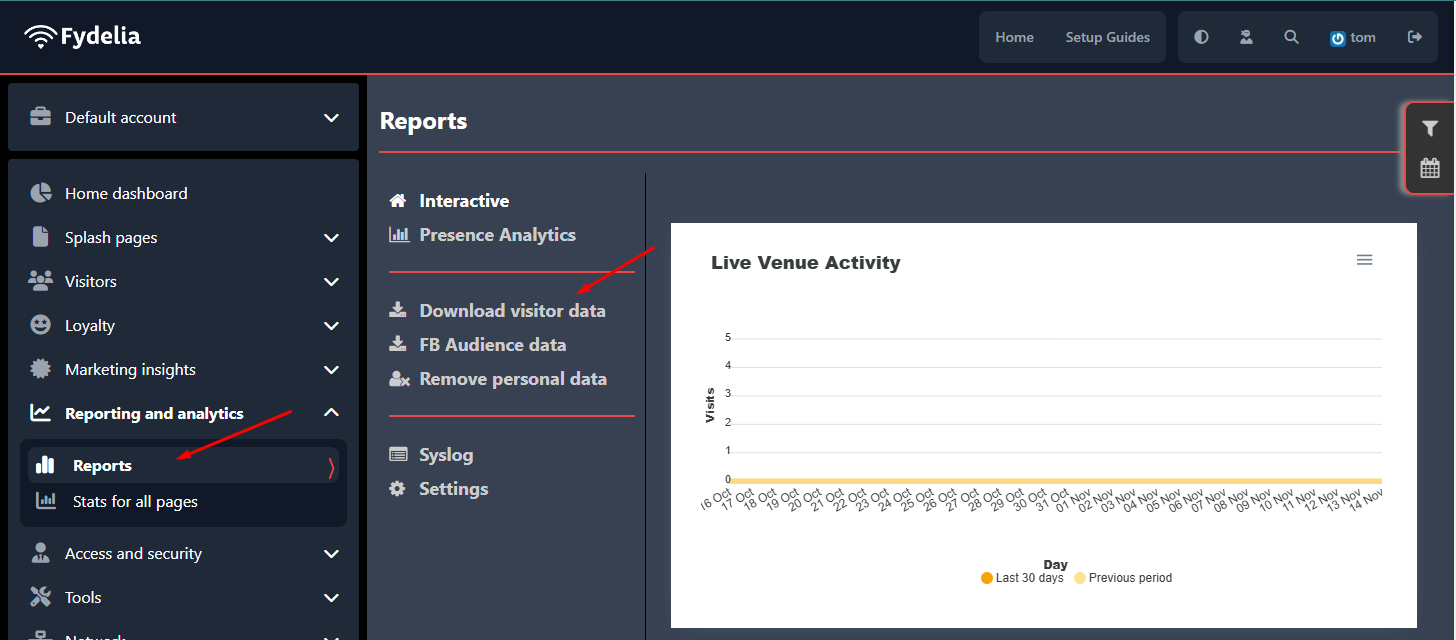Screen dimensions: 1456x640
Task: Click the logout icon next to tom
Action: point(1415,37)
